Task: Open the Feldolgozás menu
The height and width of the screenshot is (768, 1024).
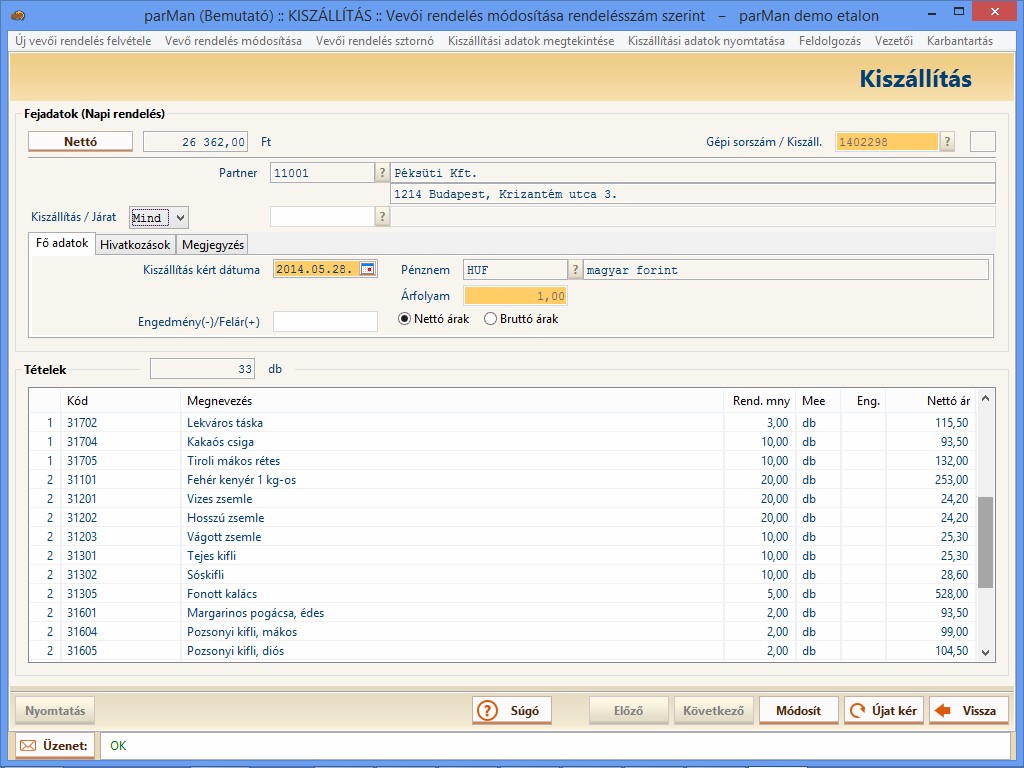Action: 829,40
